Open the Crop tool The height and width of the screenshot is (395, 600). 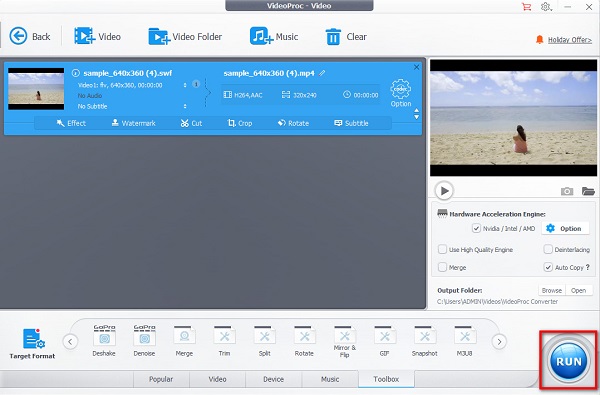tap(240, 123)
